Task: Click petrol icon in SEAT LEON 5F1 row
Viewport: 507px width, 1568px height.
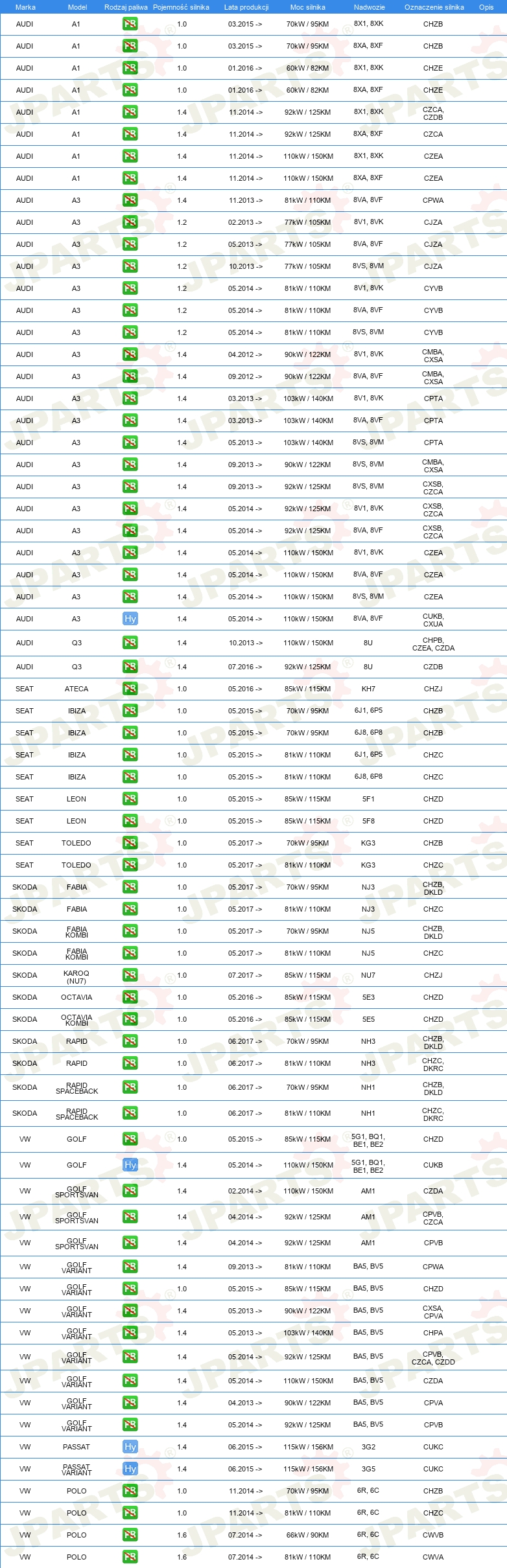Action: click(x=130, y=799)
